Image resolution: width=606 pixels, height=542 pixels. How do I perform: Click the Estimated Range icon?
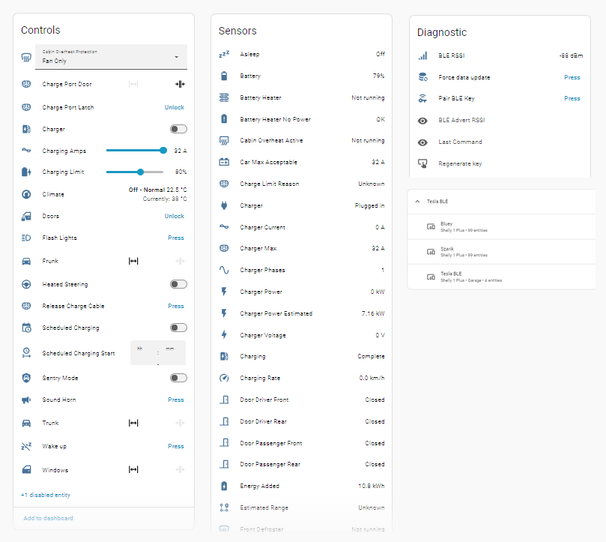pyautogui.click(x=224, y=508)
